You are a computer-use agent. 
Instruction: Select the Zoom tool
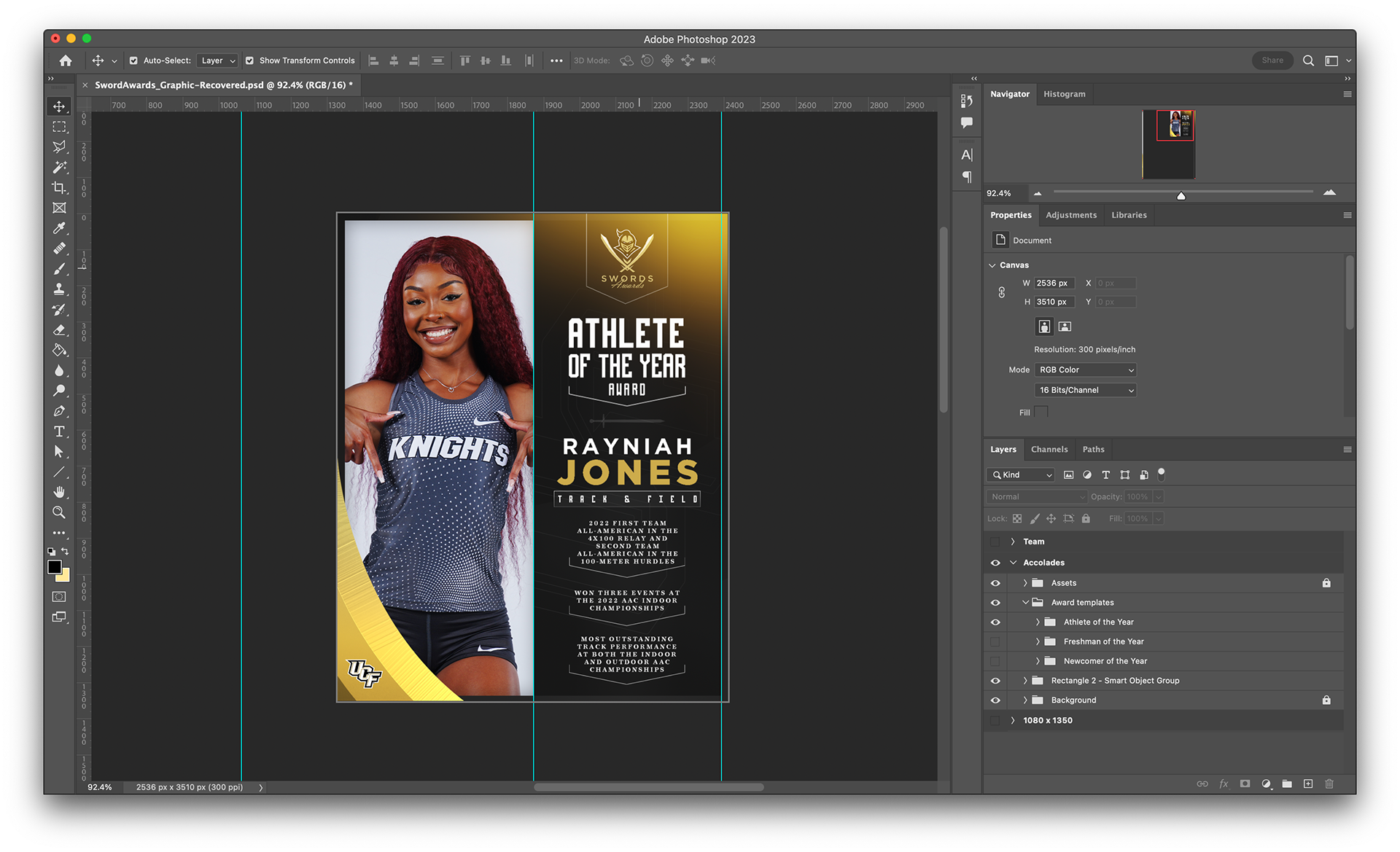point(59,512)
